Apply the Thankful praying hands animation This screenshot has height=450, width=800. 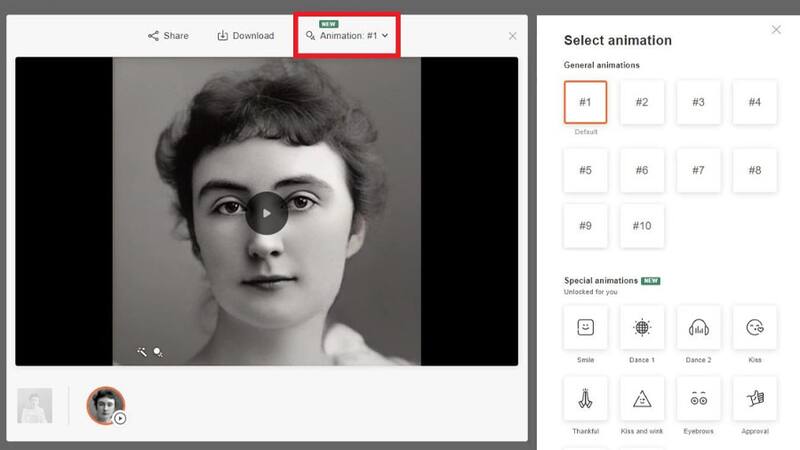tap(585, 398)
